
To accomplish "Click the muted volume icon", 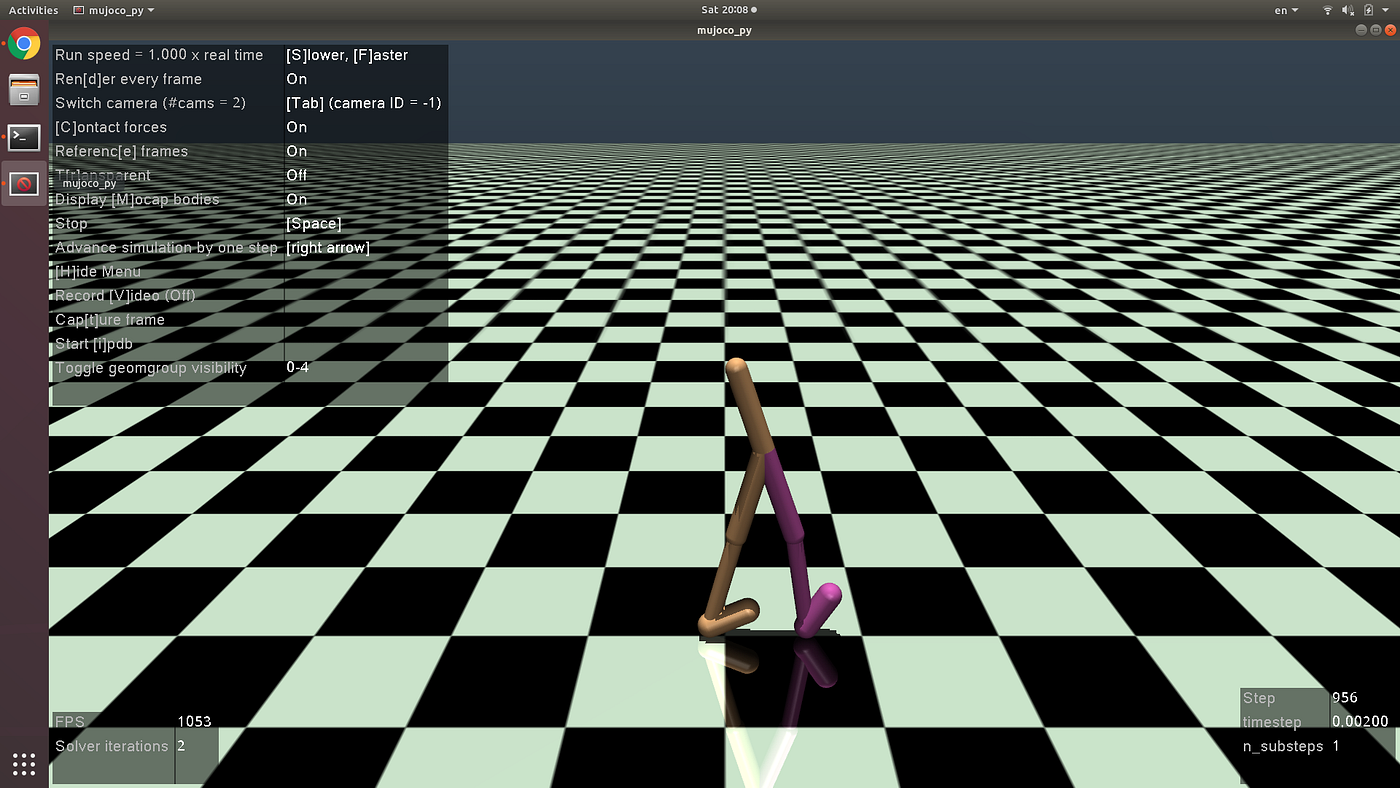I will tap(1348, 10).
